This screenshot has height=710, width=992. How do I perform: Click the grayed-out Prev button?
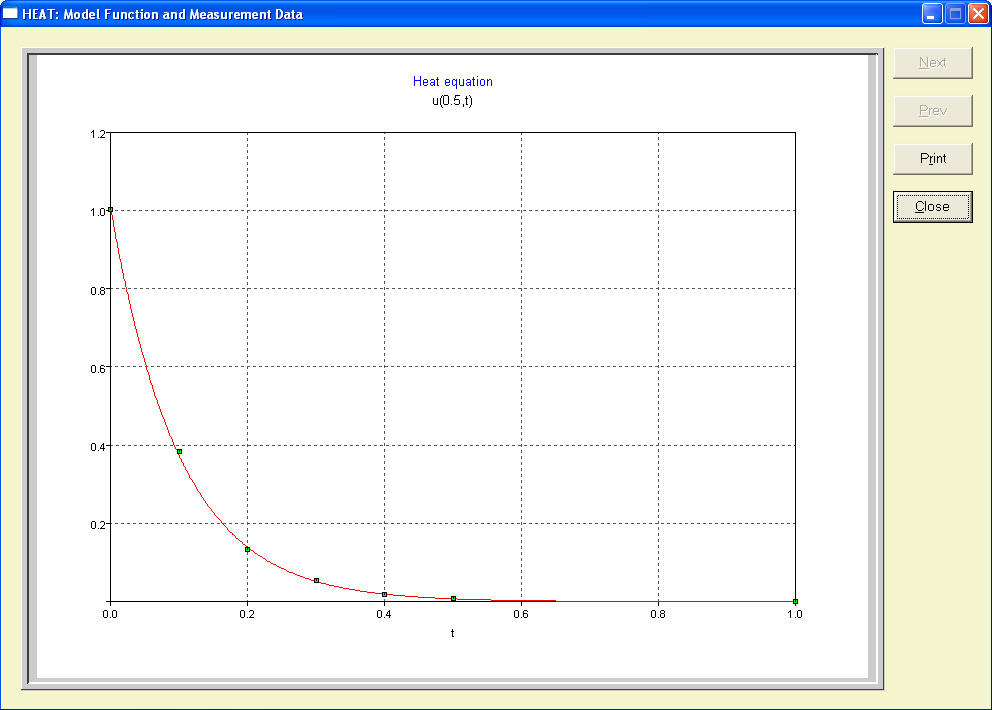click(932, 110)
